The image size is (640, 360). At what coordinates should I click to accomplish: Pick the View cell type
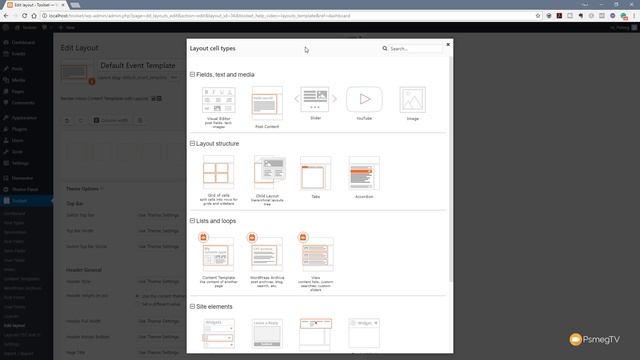tap(316, 261)
